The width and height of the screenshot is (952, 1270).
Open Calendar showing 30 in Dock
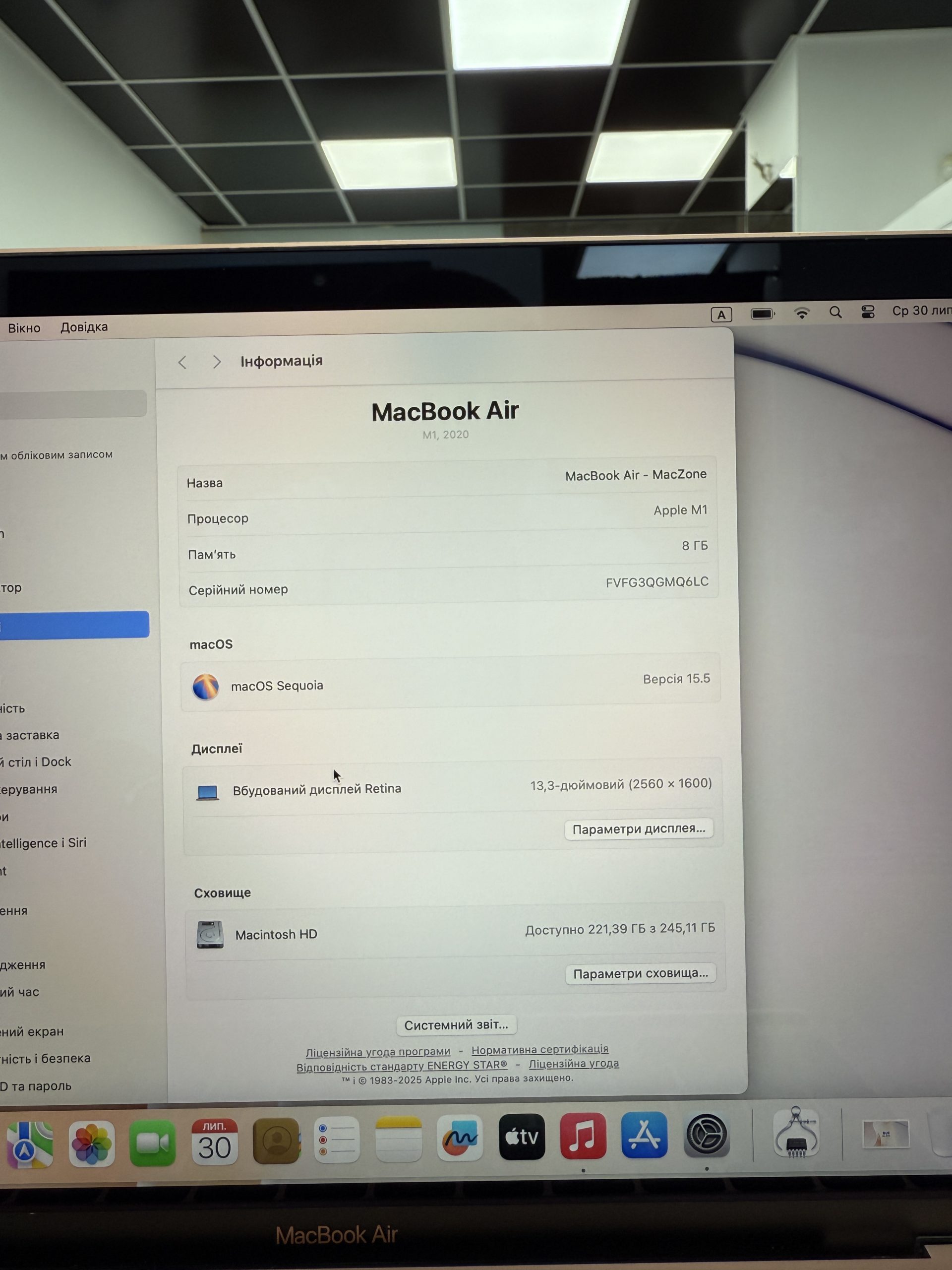pos(215,1142)
